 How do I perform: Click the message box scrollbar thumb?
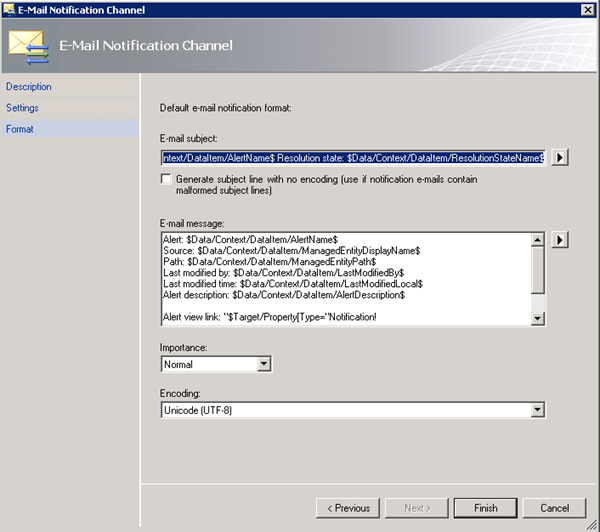[x=538, y=270]
